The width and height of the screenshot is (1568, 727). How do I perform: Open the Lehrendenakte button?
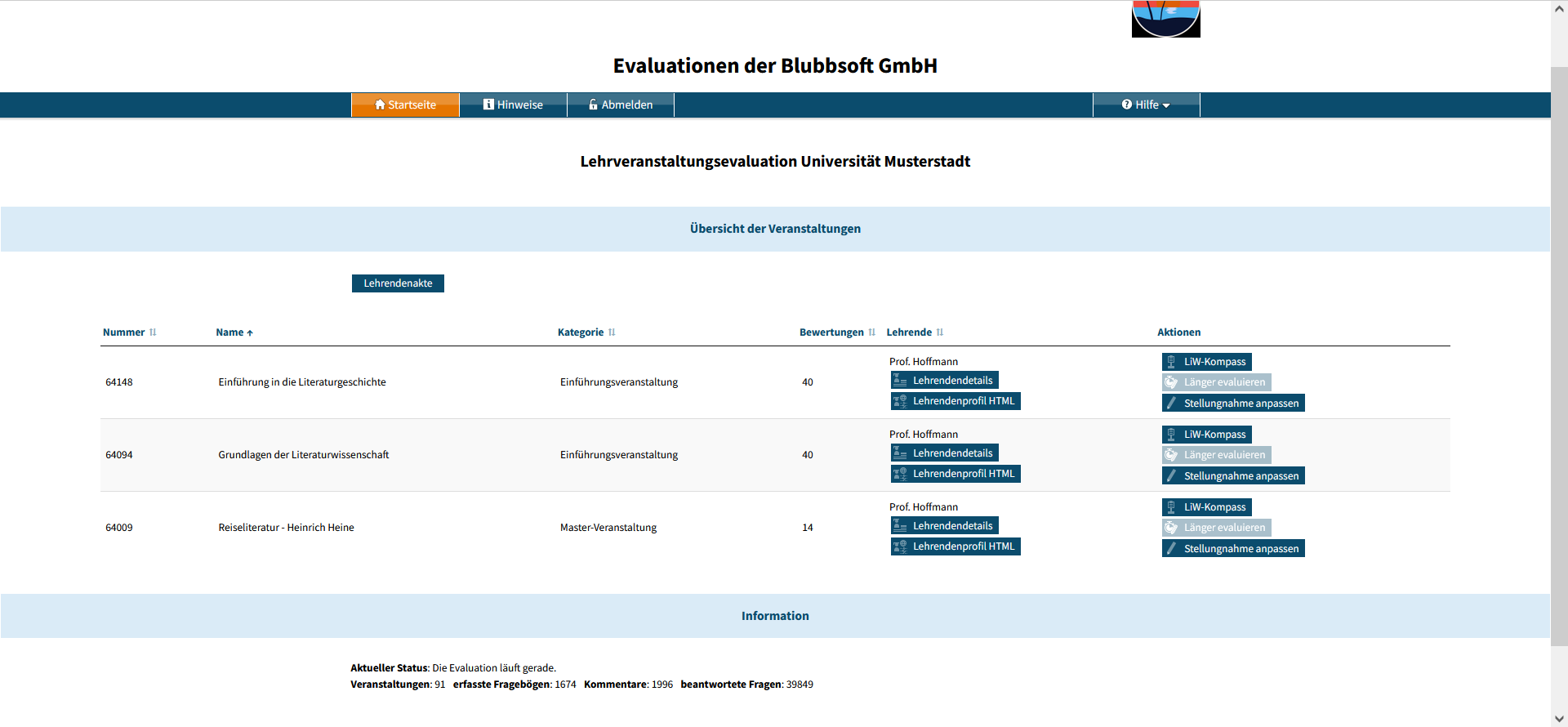click(398, 283)
